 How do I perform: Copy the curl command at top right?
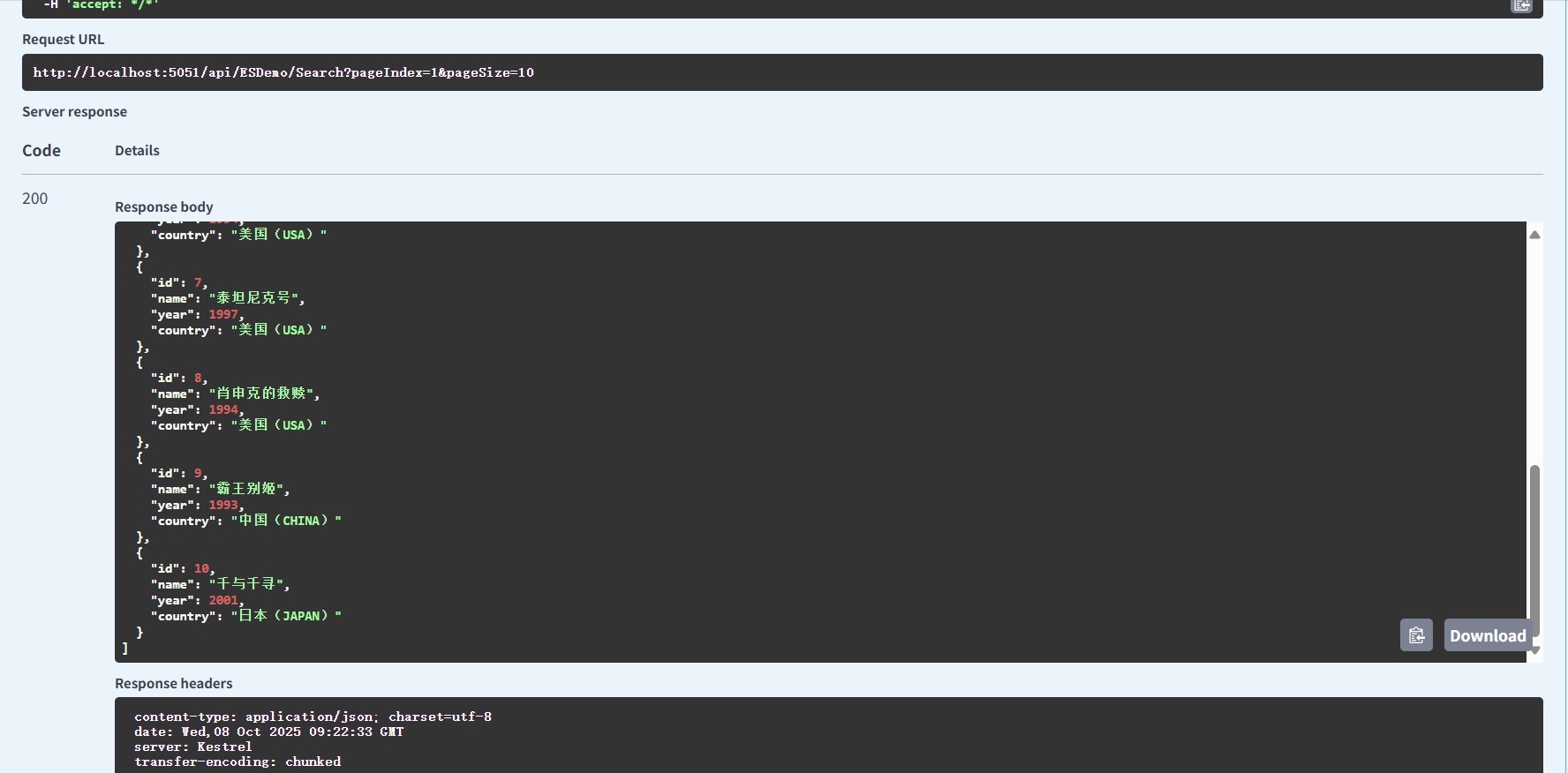click(1521, 5)
